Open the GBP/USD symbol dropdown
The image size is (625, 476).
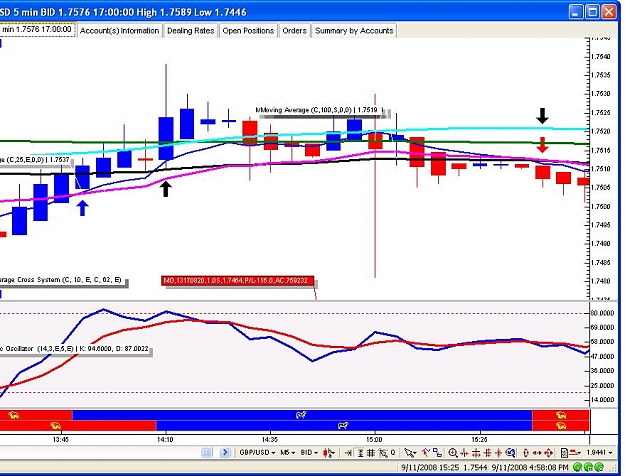tap(257, 452)
